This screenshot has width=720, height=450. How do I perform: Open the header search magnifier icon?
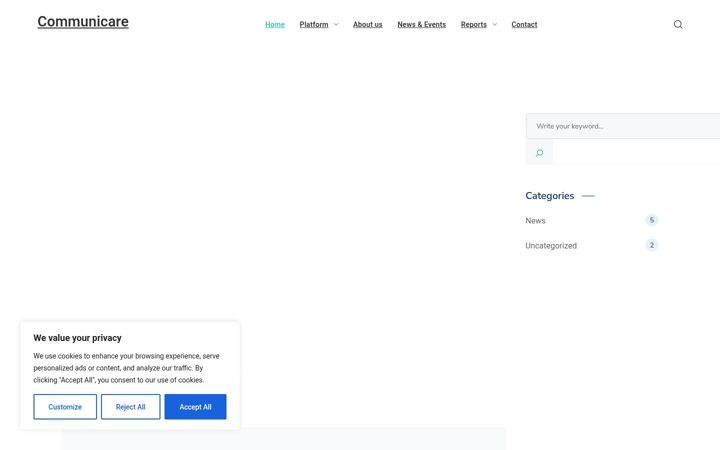[678, 24]
